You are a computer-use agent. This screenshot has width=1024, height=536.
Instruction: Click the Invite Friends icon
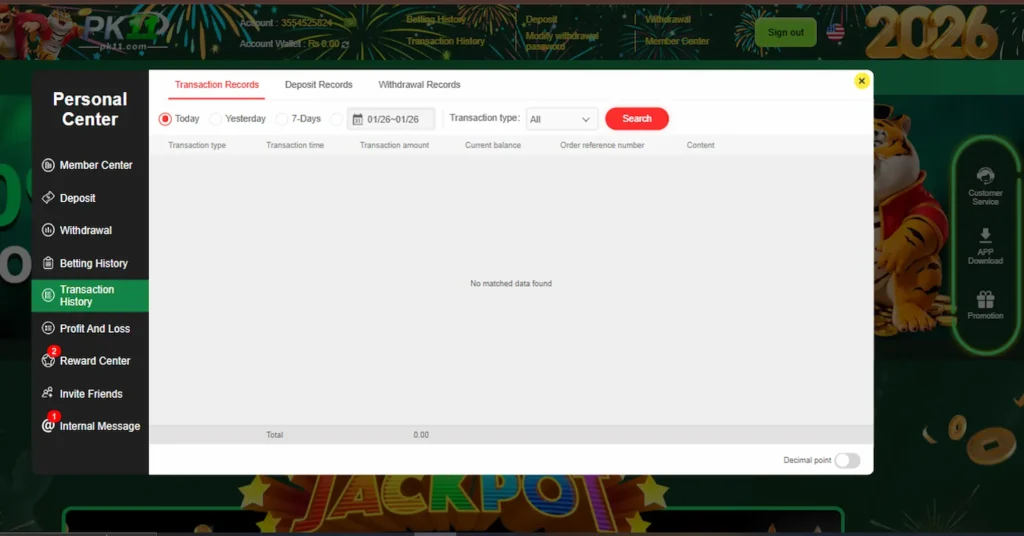coord(48,393)
